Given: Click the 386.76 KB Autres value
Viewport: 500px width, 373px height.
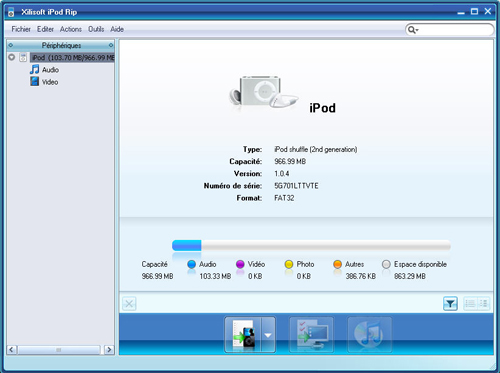Looking at the screenshot, I should point(360,276).
